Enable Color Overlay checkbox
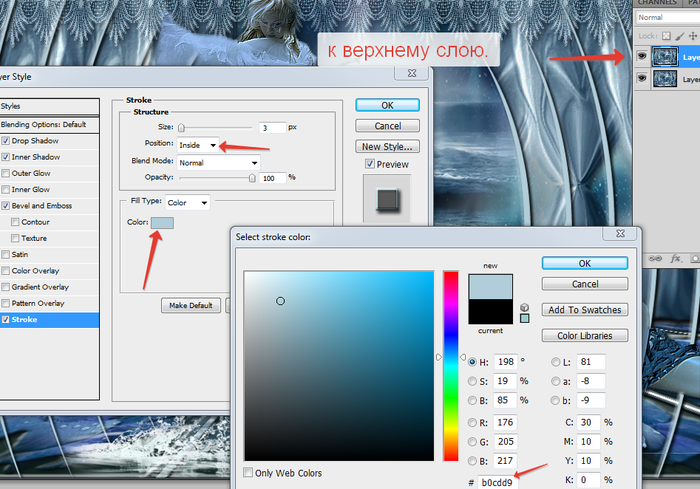700x489 pixels. pos(5,271)
